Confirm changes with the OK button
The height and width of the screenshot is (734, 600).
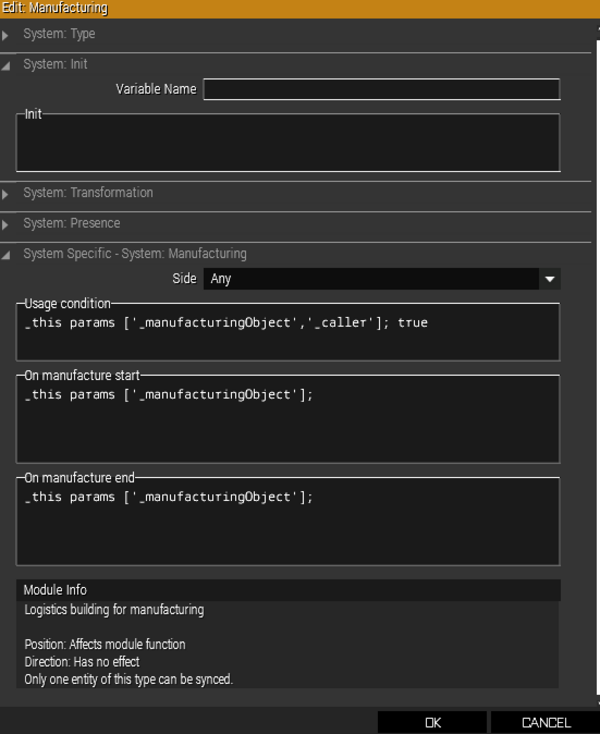[x=432, y=722]
